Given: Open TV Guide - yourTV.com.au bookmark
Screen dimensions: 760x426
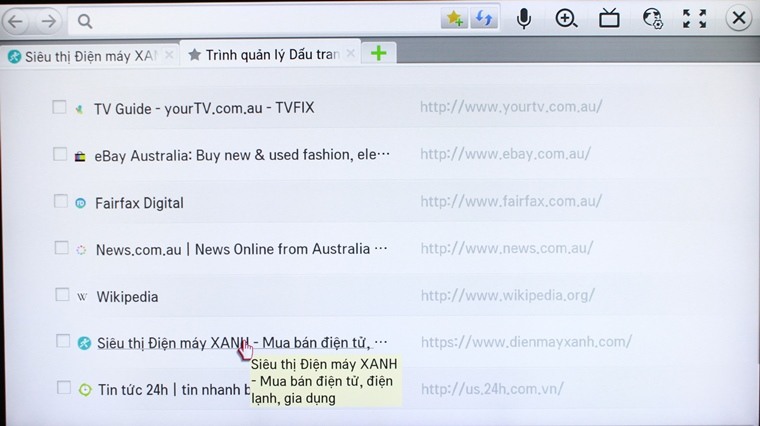Looking at the screenshot, I should click(x=204, y=108).
